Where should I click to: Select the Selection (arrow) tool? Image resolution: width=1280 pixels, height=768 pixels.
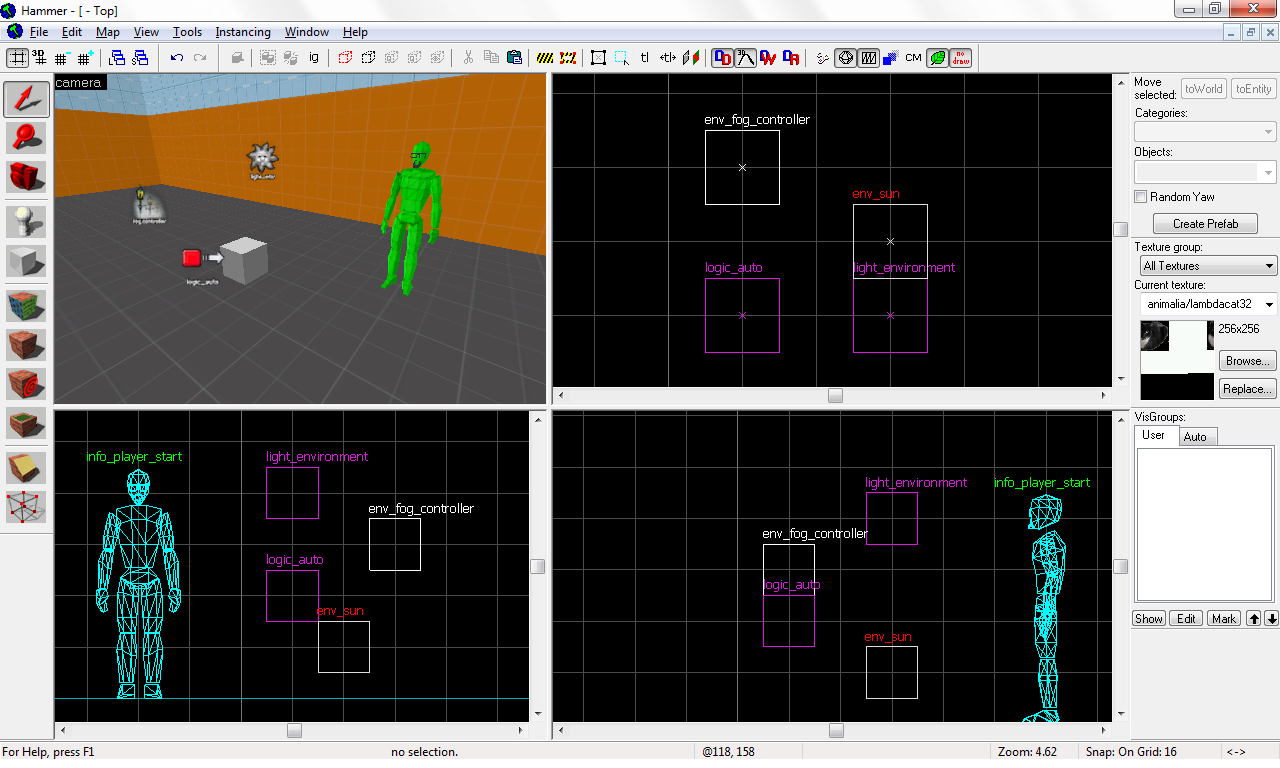(26, 98)
